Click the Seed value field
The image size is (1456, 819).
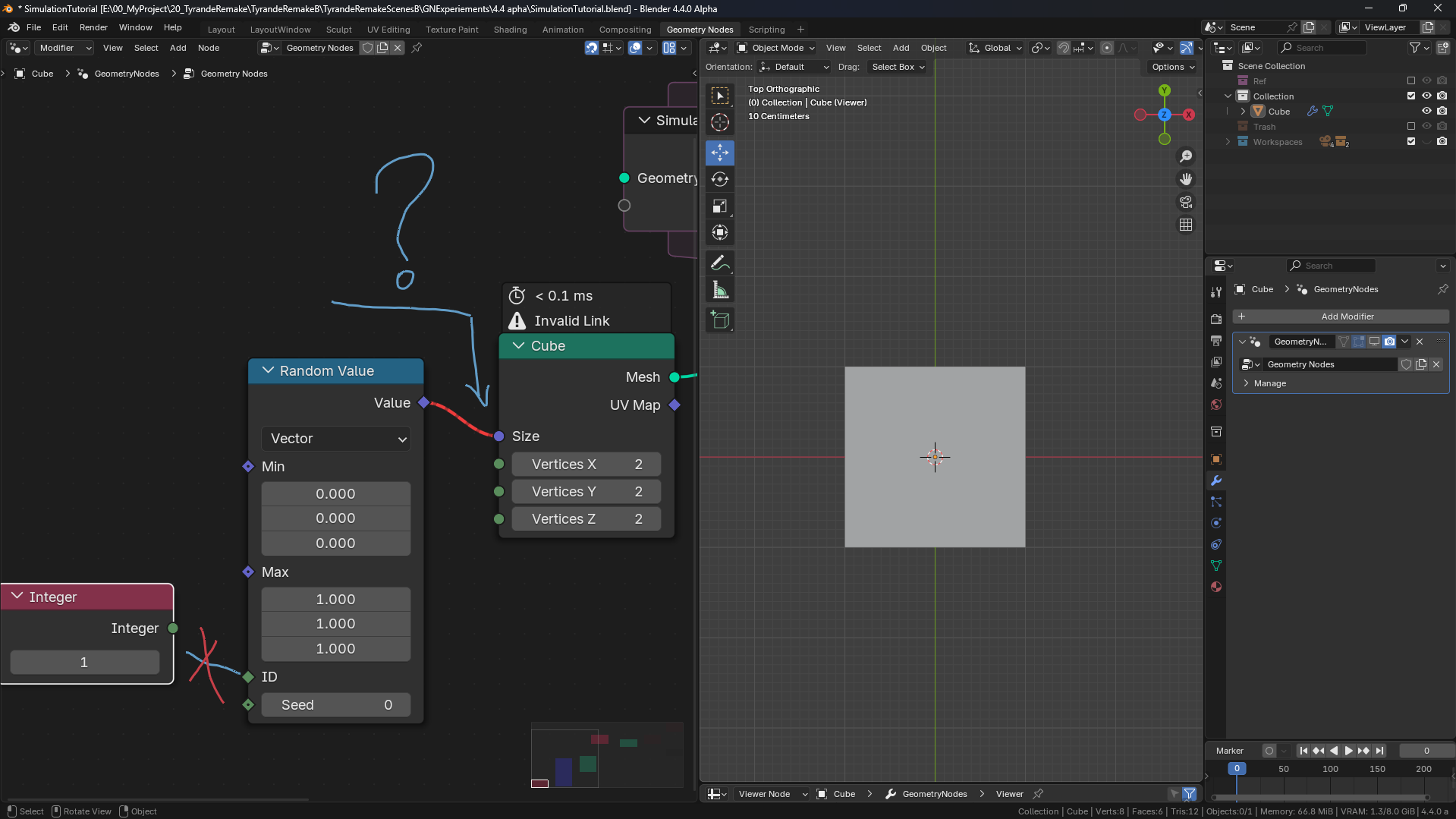coord(336,705)
